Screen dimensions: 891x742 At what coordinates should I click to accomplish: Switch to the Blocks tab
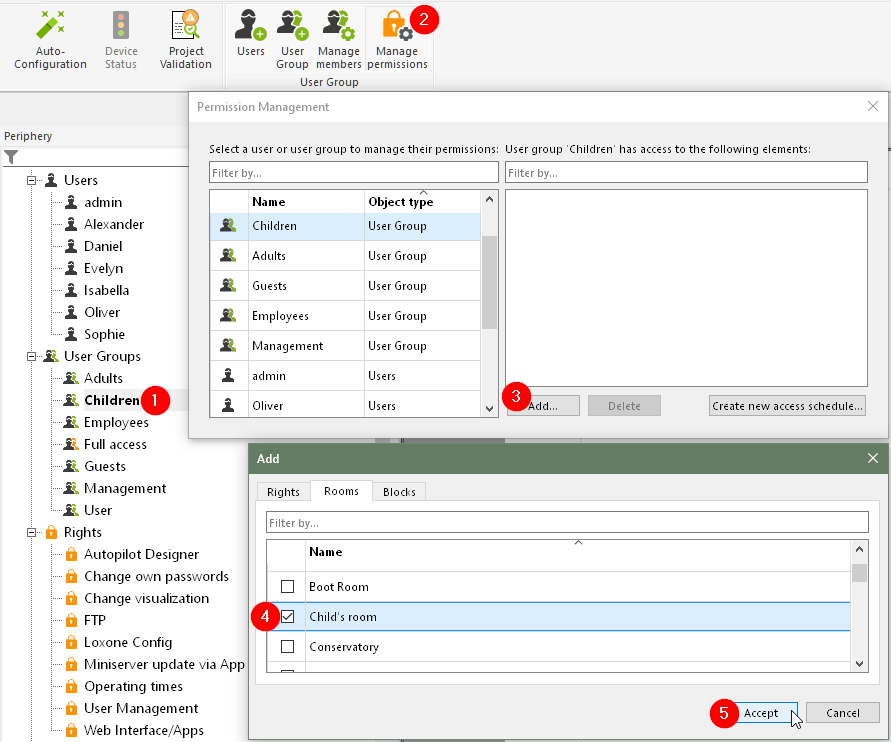400,492
